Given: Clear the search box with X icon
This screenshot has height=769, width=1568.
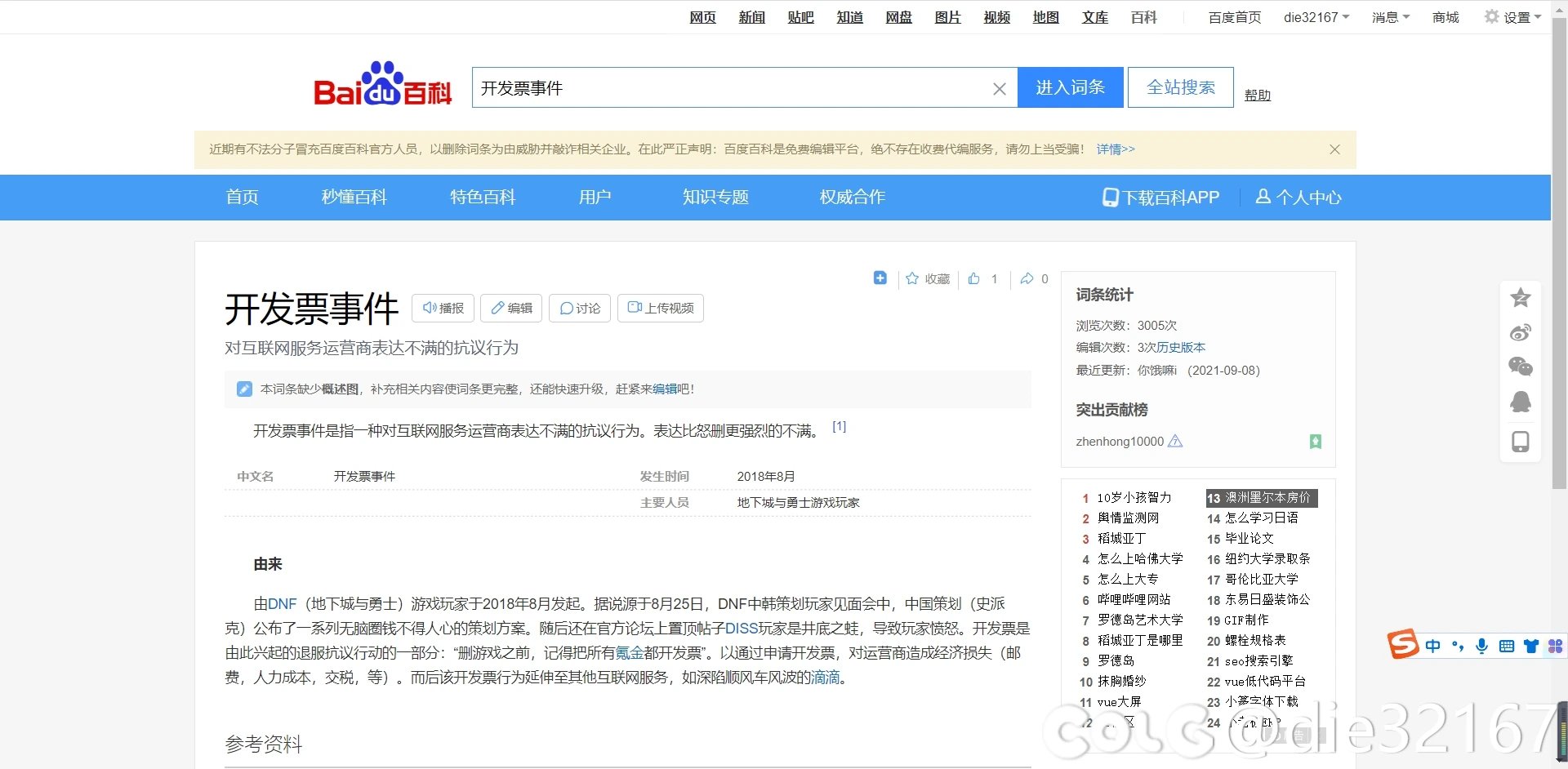Looking at the screenshot, I should pos(999,89).
